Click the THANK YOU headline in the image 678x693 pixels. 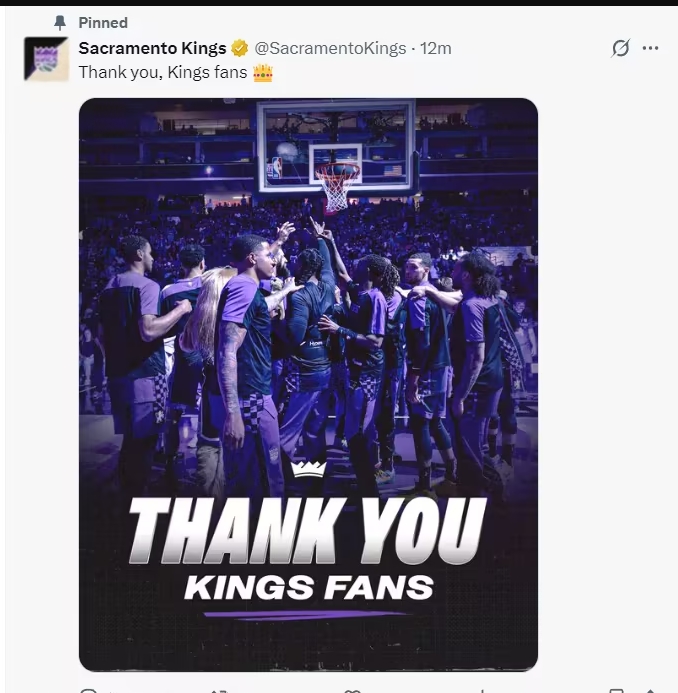308,531
